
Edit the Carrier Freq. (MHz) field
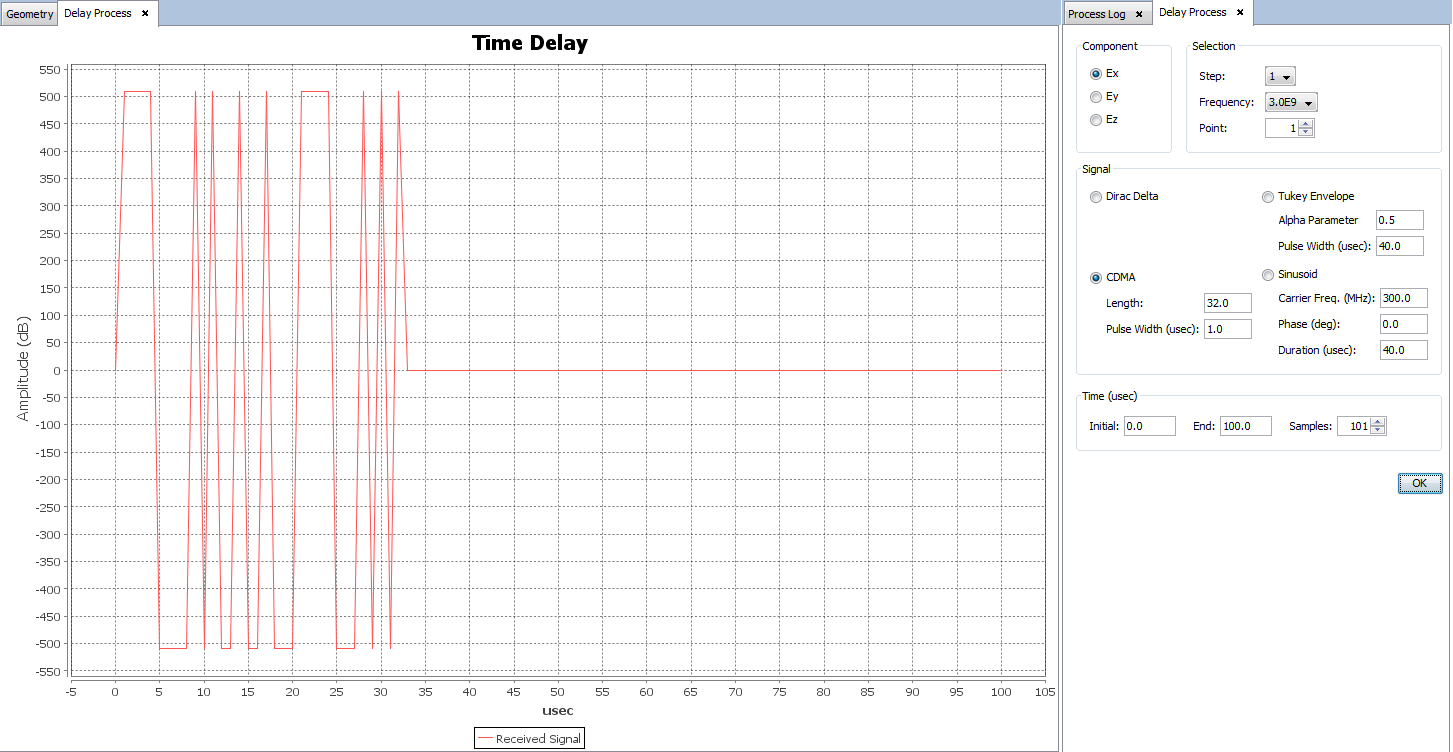pos(1403,298)
